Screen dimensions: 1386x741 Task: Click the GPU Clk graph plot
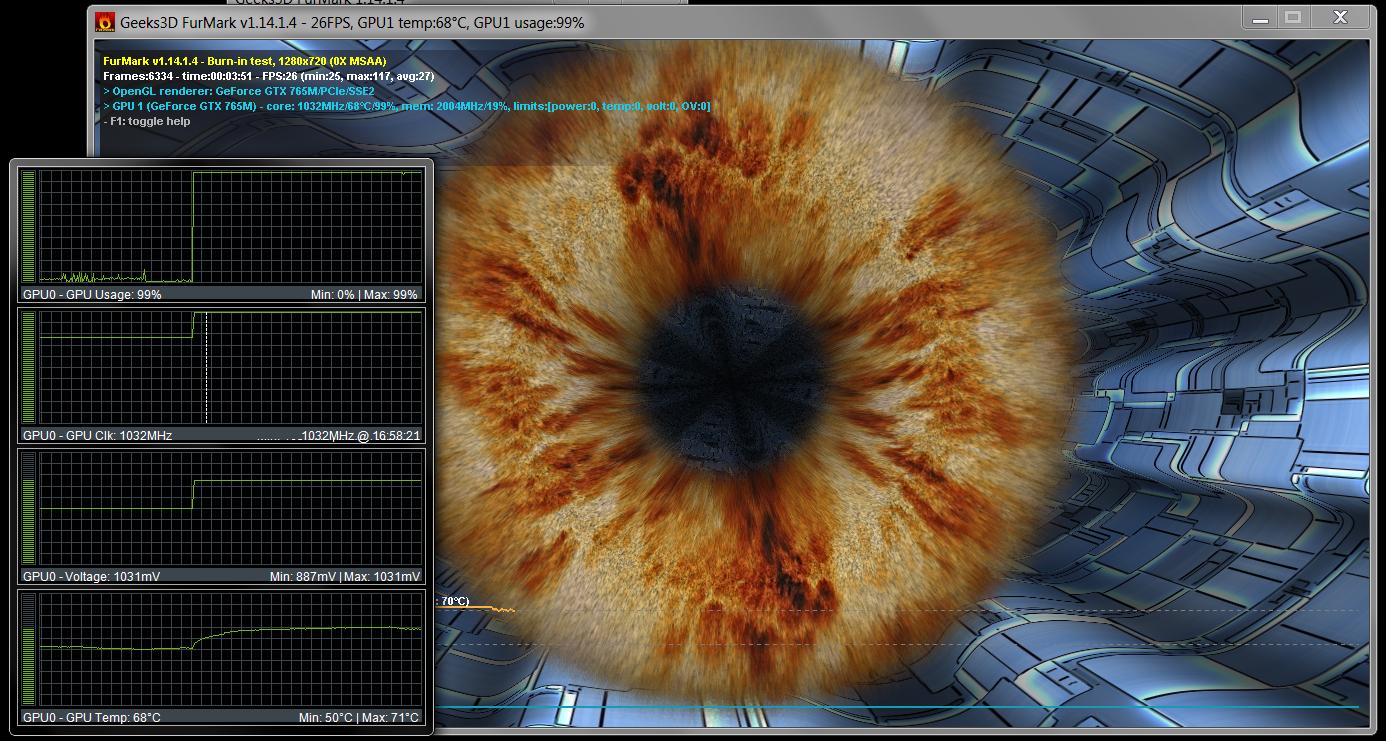[230, 367]
